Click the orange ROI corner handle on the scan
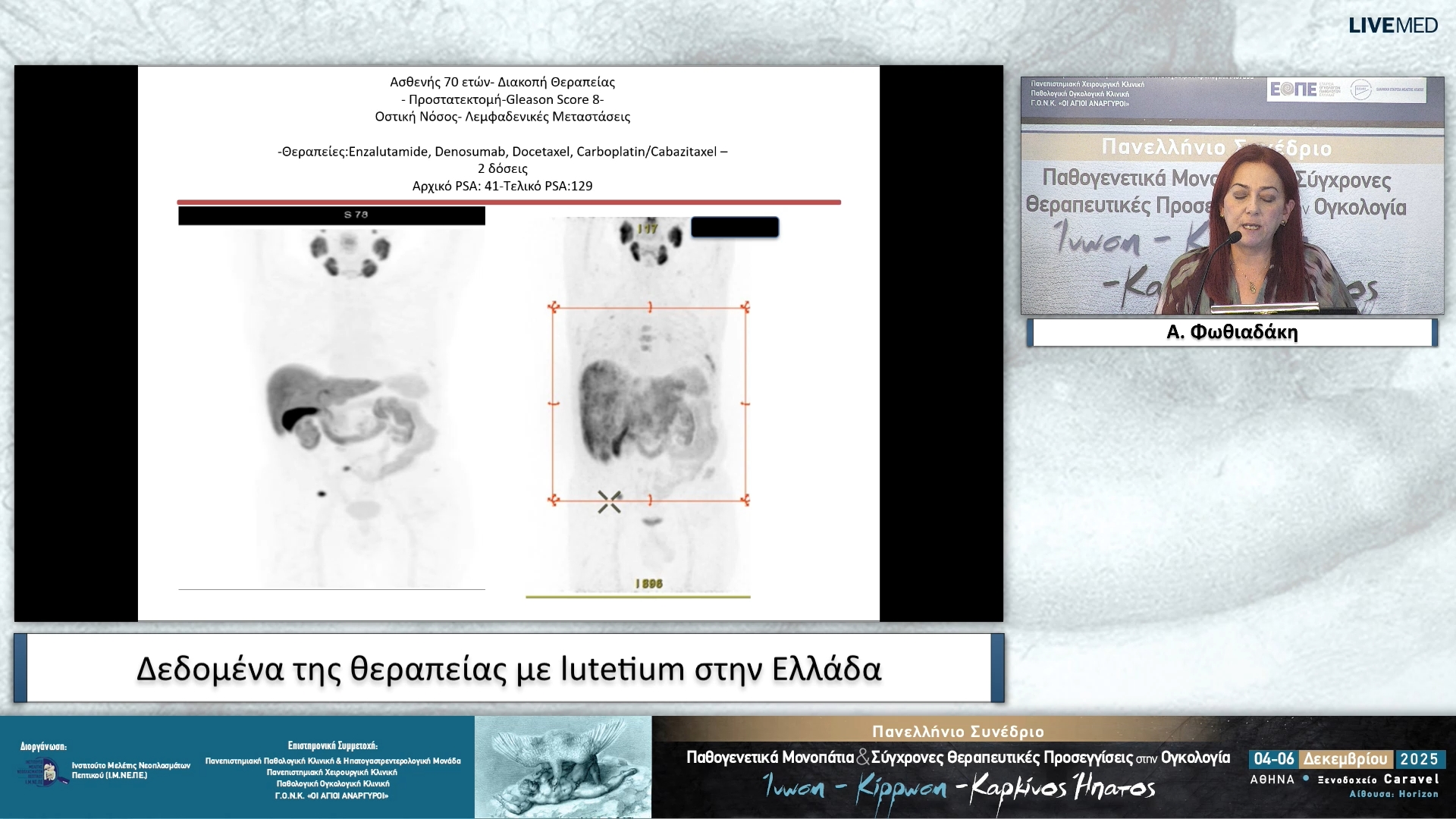The width and height of the screenshot is (1456, 819). pos(554,308)
